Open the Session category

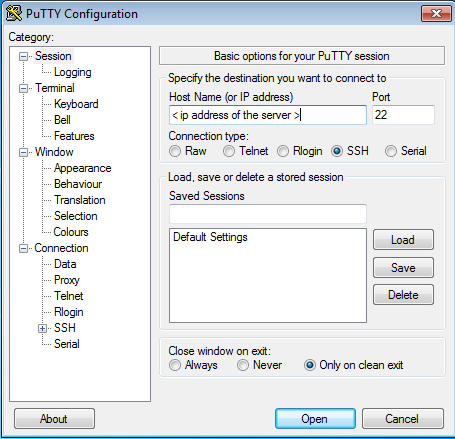(53, 56)
